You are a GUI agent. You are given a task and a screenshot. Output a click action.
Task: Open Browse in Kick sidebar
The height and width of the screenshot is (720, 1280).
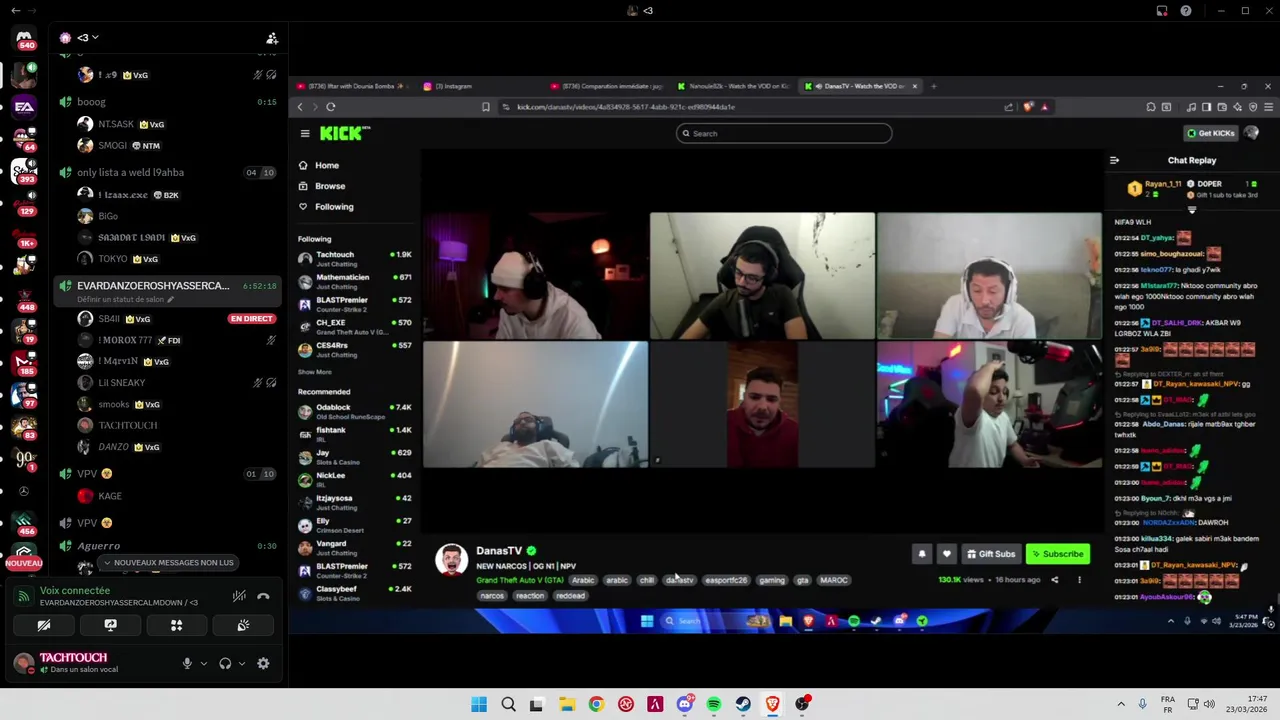(329, 186)
